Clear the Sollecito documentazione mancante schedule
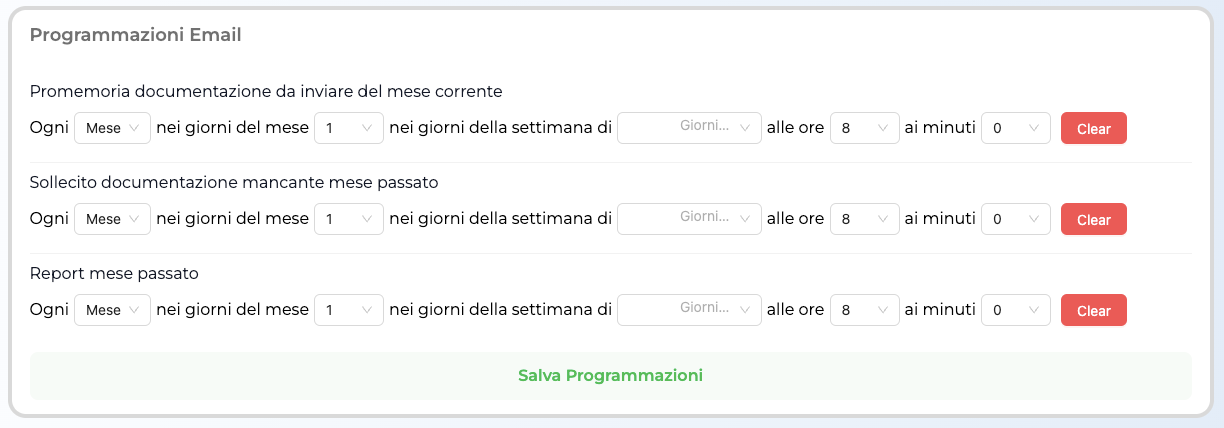The image size is (1224, 428). 1093,219
